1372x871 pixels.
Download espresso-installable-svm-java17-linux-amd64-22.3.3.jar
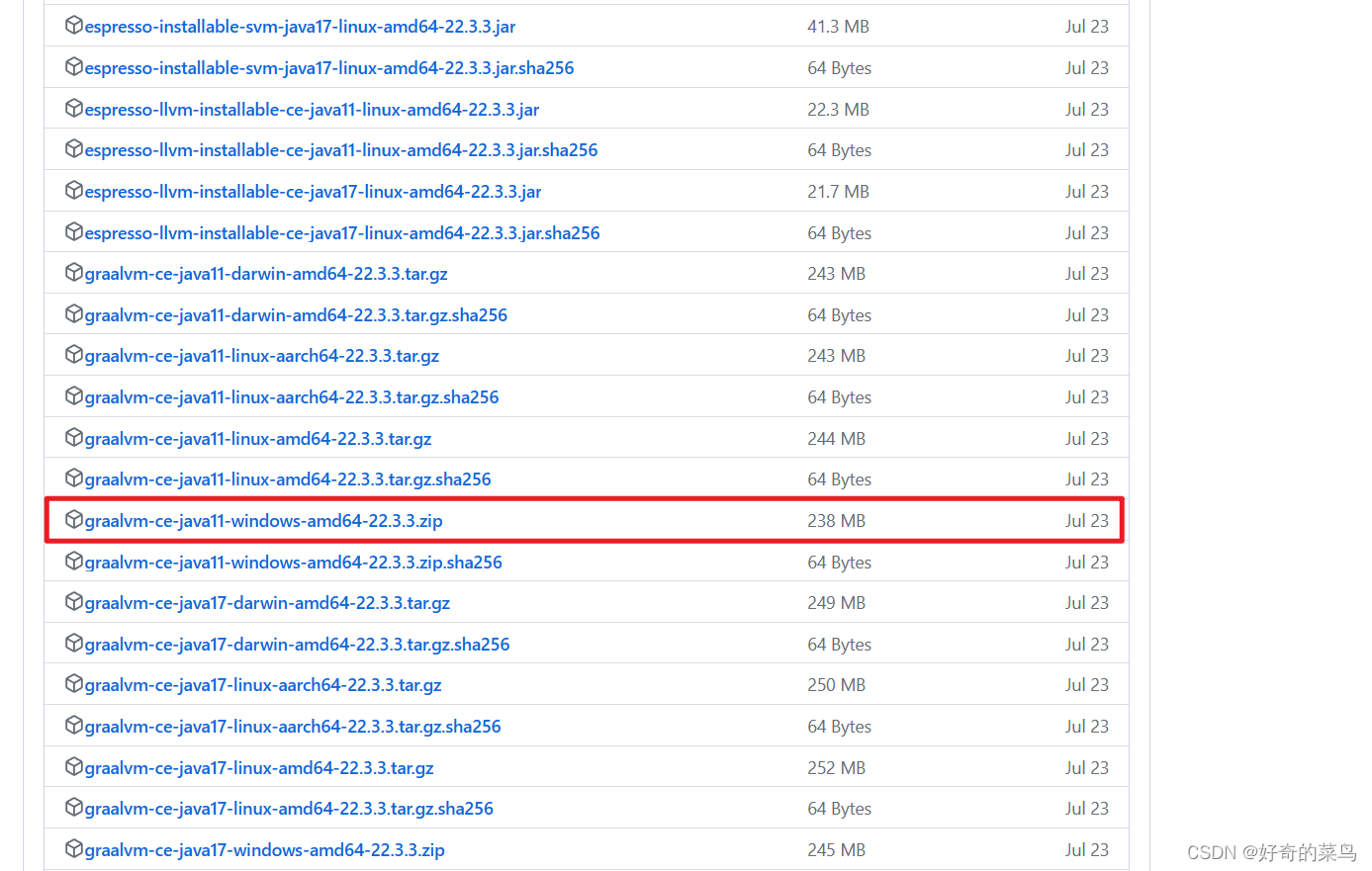pyautogui.click(x=300, y=27)
